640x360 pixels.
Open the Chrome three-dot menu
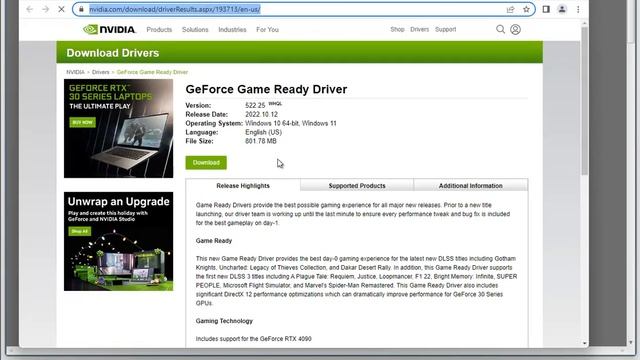coord(578,9)
